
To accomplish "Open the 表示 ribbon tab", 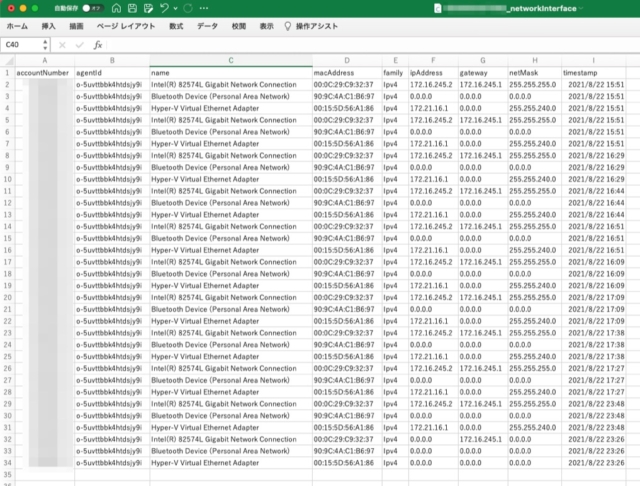I will click(x=267, y=27).
